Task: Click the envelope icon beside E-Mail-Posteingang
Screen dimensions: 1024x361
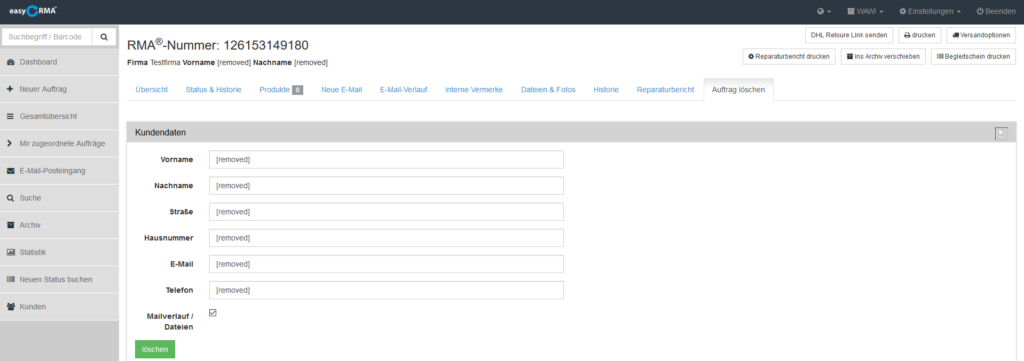Action: click(10, 171)
